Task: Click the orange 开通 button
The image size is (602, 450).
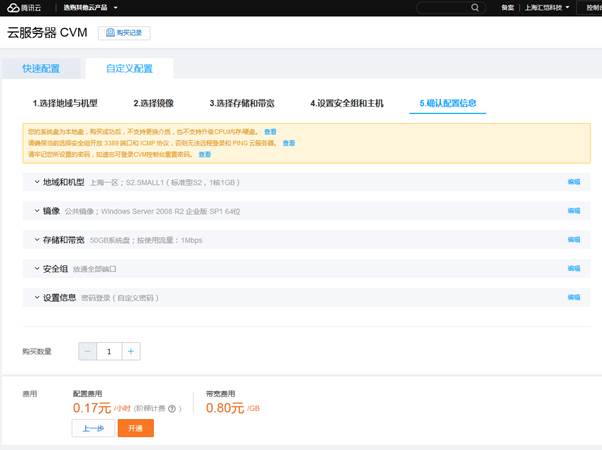Action: (x=135, y=428)
